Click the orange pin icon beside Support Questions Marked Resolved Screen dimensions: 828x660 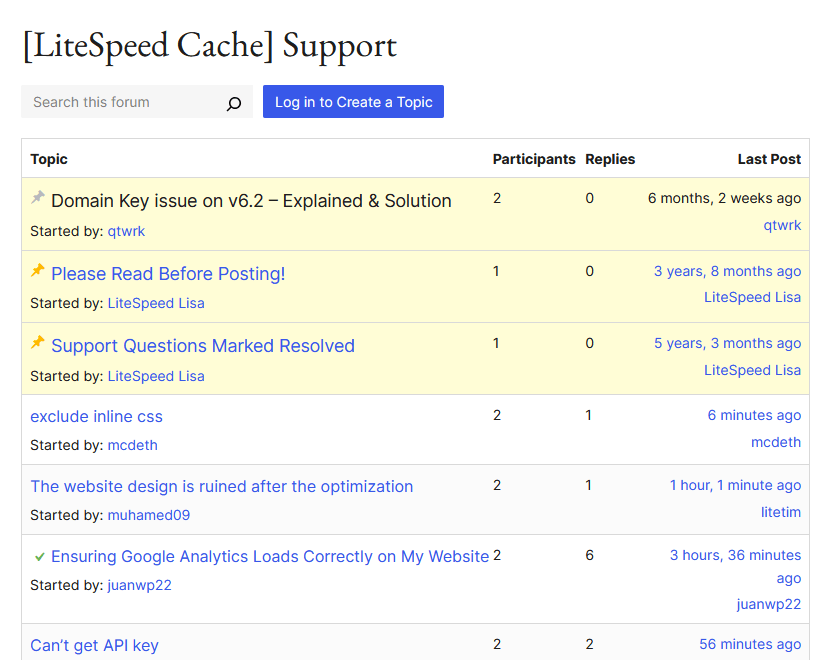click(x=37, y=342)
